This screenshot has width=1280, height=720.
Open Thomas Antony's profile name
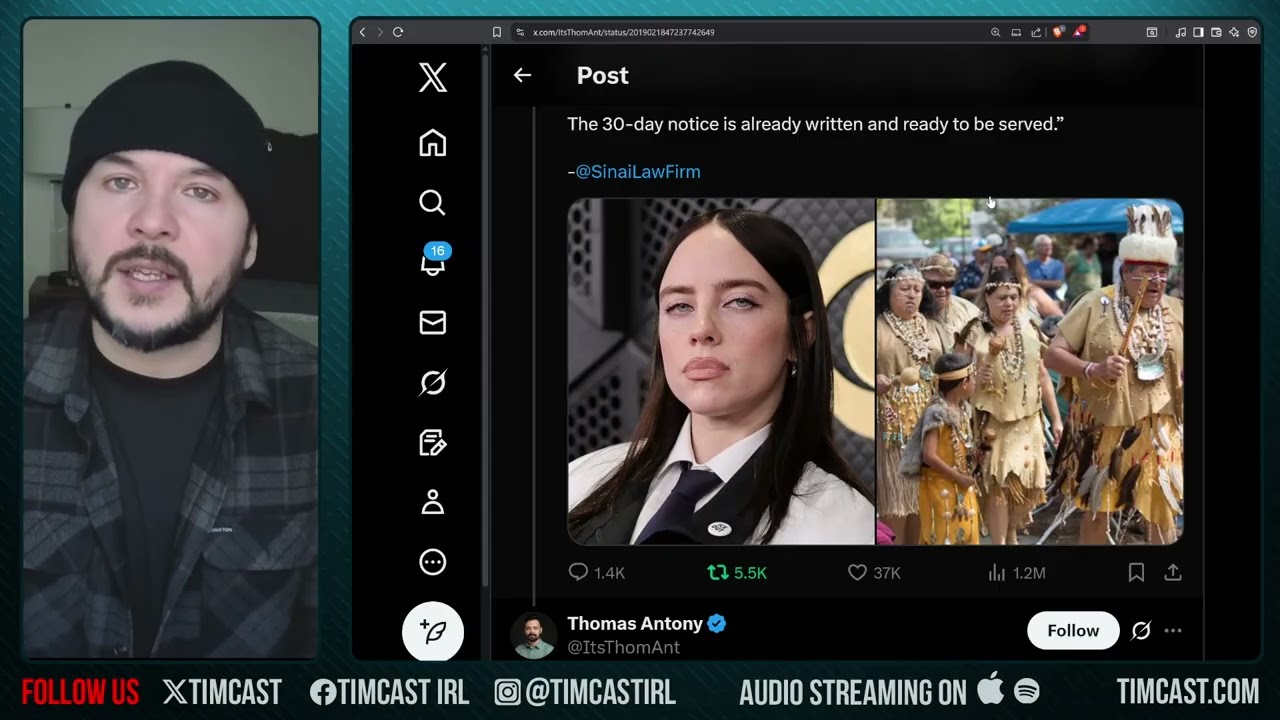635,624
